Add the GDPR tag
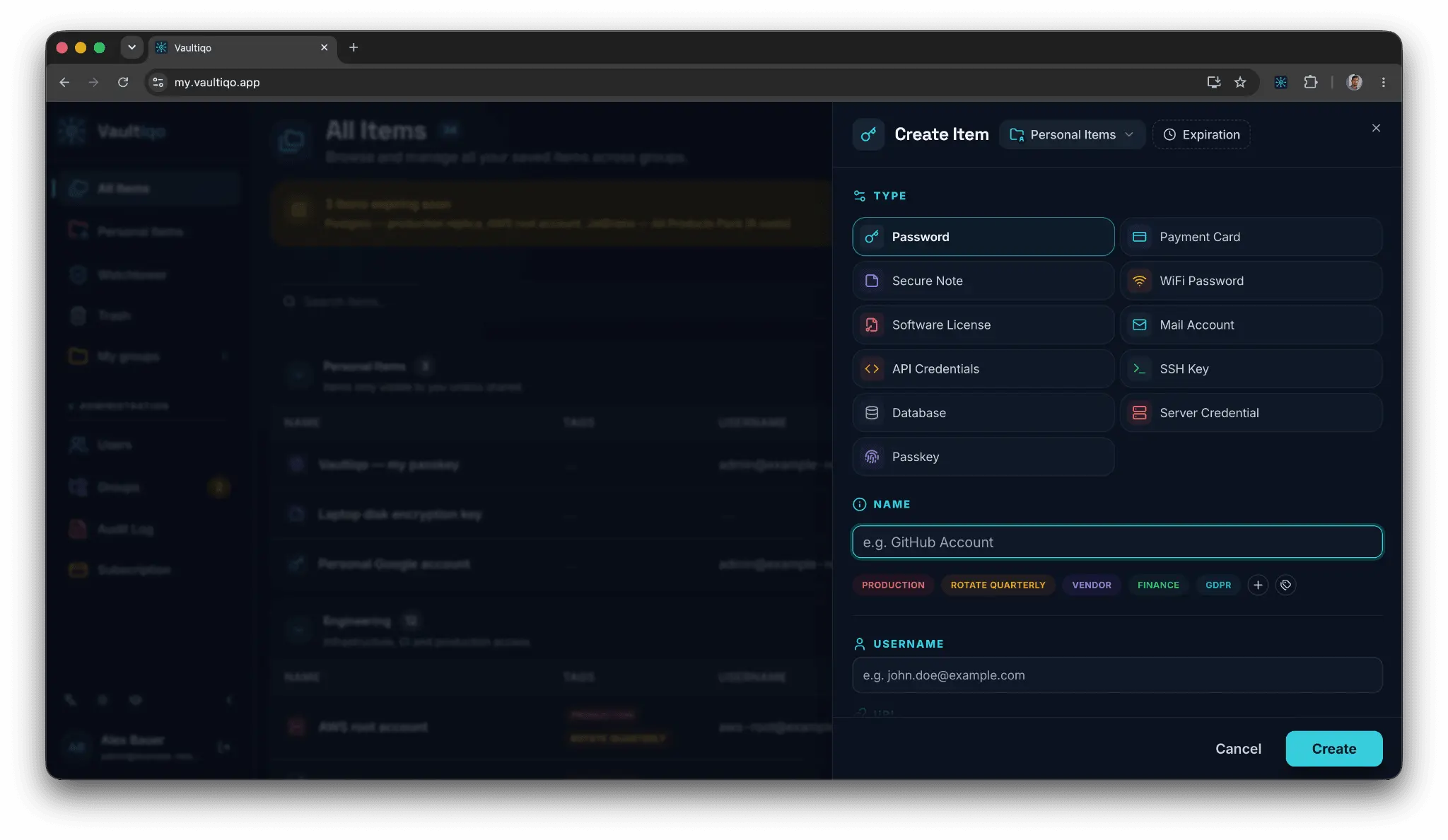The image size is (1448, 840). [x=1218, y=585]
